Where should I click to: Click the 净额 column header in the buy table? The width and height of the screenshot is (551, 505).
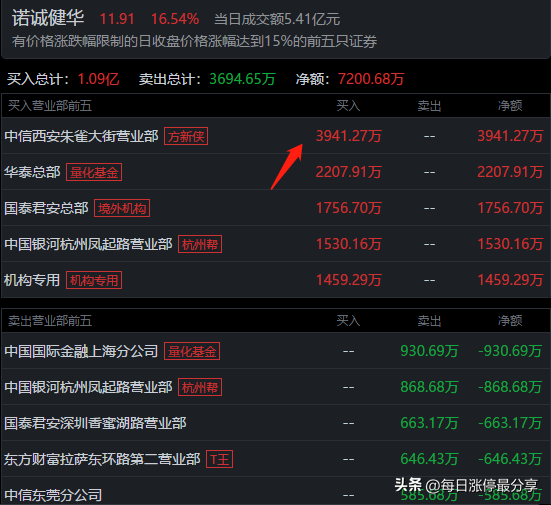510,106
